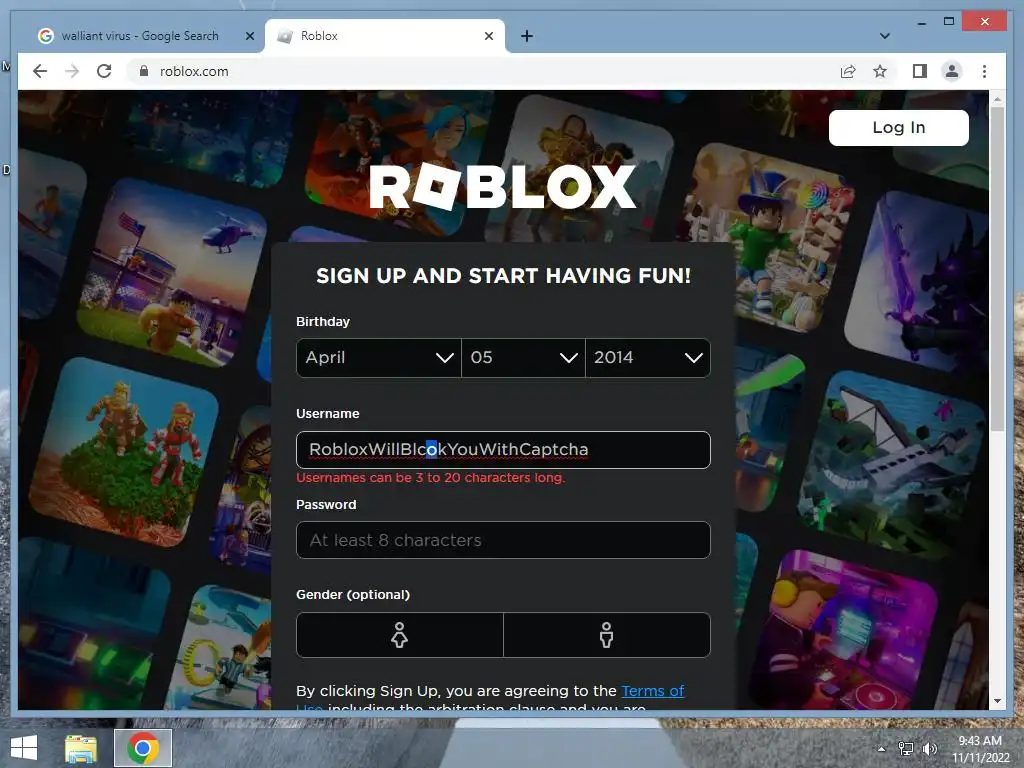
Task: Go back using browser back arrow
Action: click(40, 71)
